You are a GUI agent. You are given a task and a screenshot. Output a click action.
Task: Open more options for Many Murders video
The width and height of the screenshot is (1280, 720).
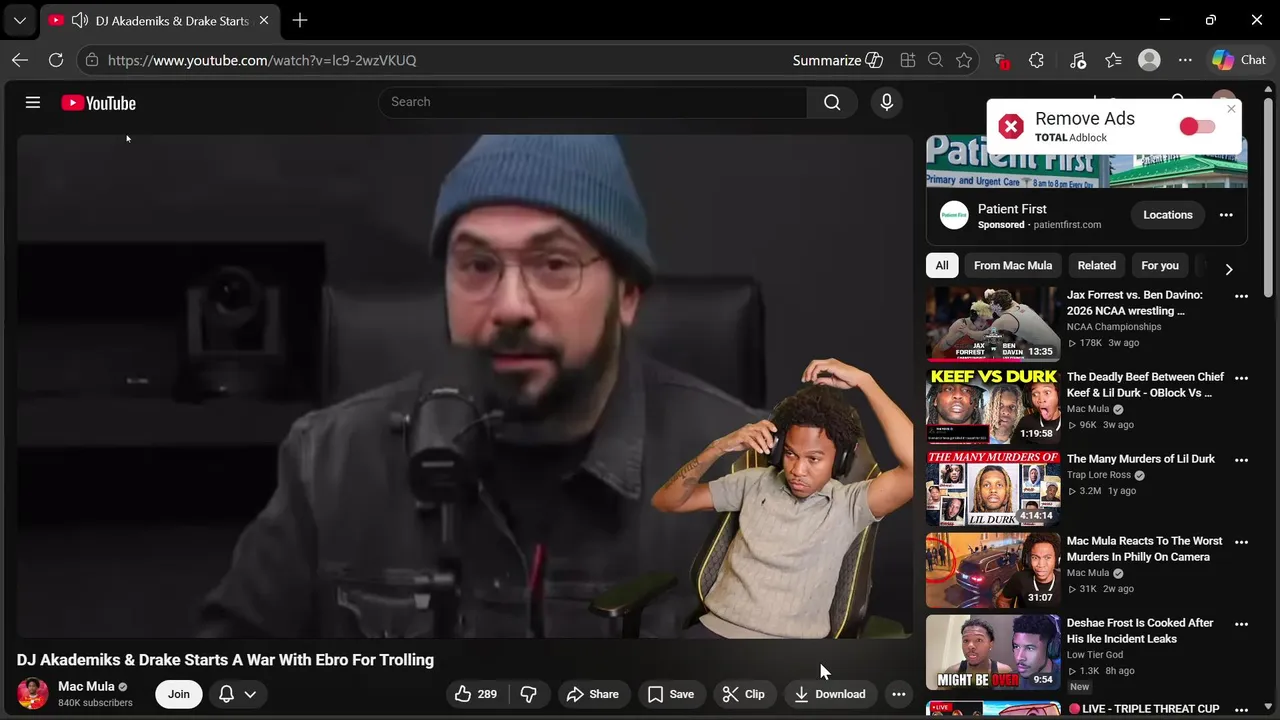coord(1241,460)
